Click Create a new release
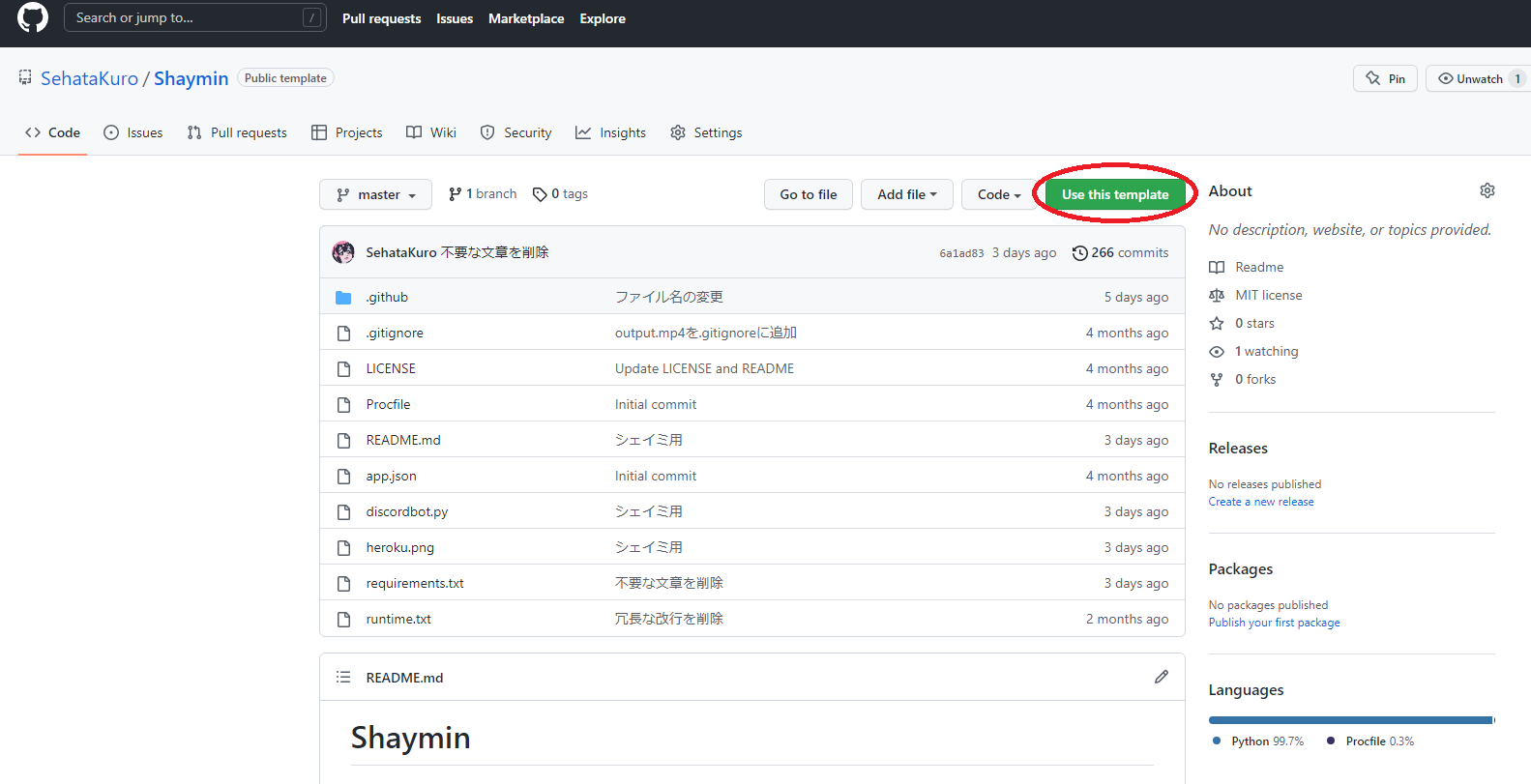The width and height of the screenshot is (1531, 784). [x=1261, y=502]
